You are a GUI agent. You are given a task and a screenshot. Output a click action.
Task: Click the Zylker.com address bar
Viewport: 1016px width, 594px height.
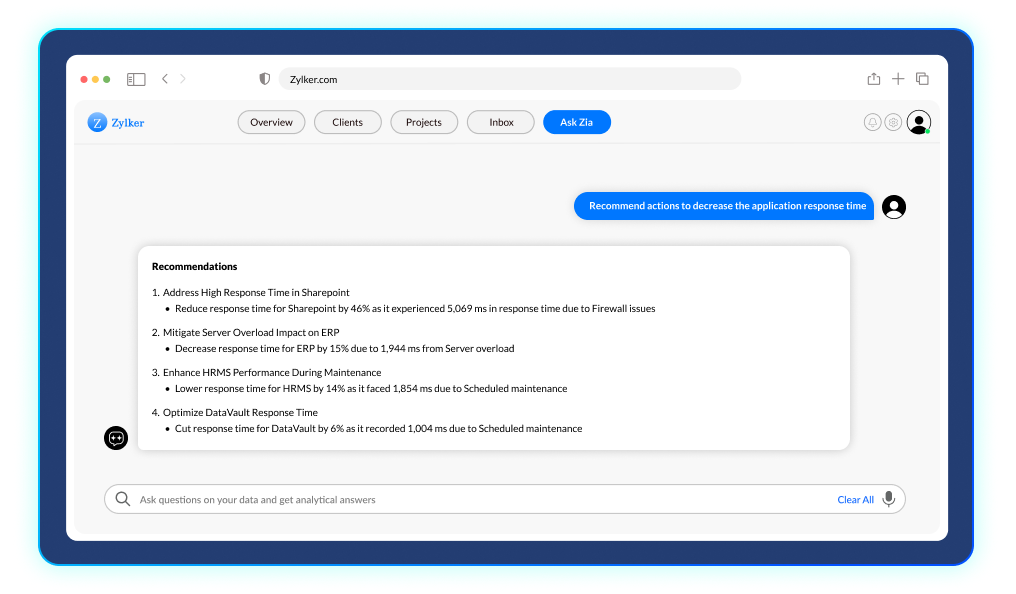(510, 78)
